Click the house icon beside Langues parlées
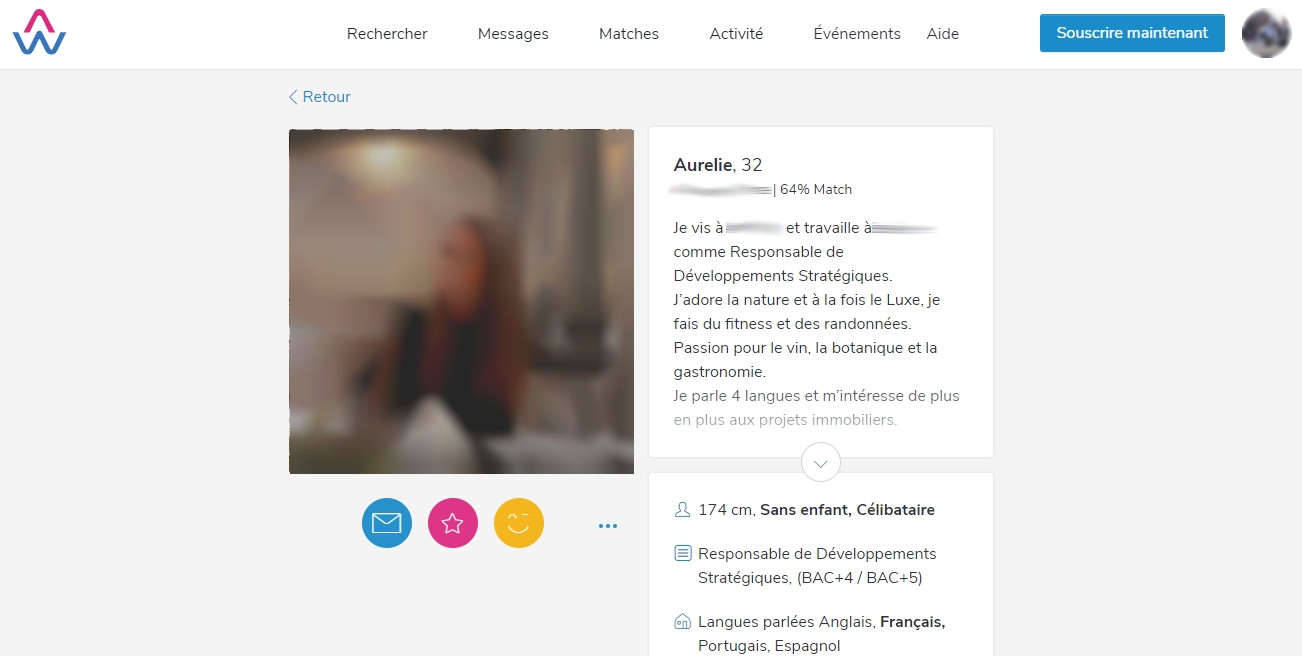Image resolution: width=1302 pixels, height=656 pixels. (683, 622)
